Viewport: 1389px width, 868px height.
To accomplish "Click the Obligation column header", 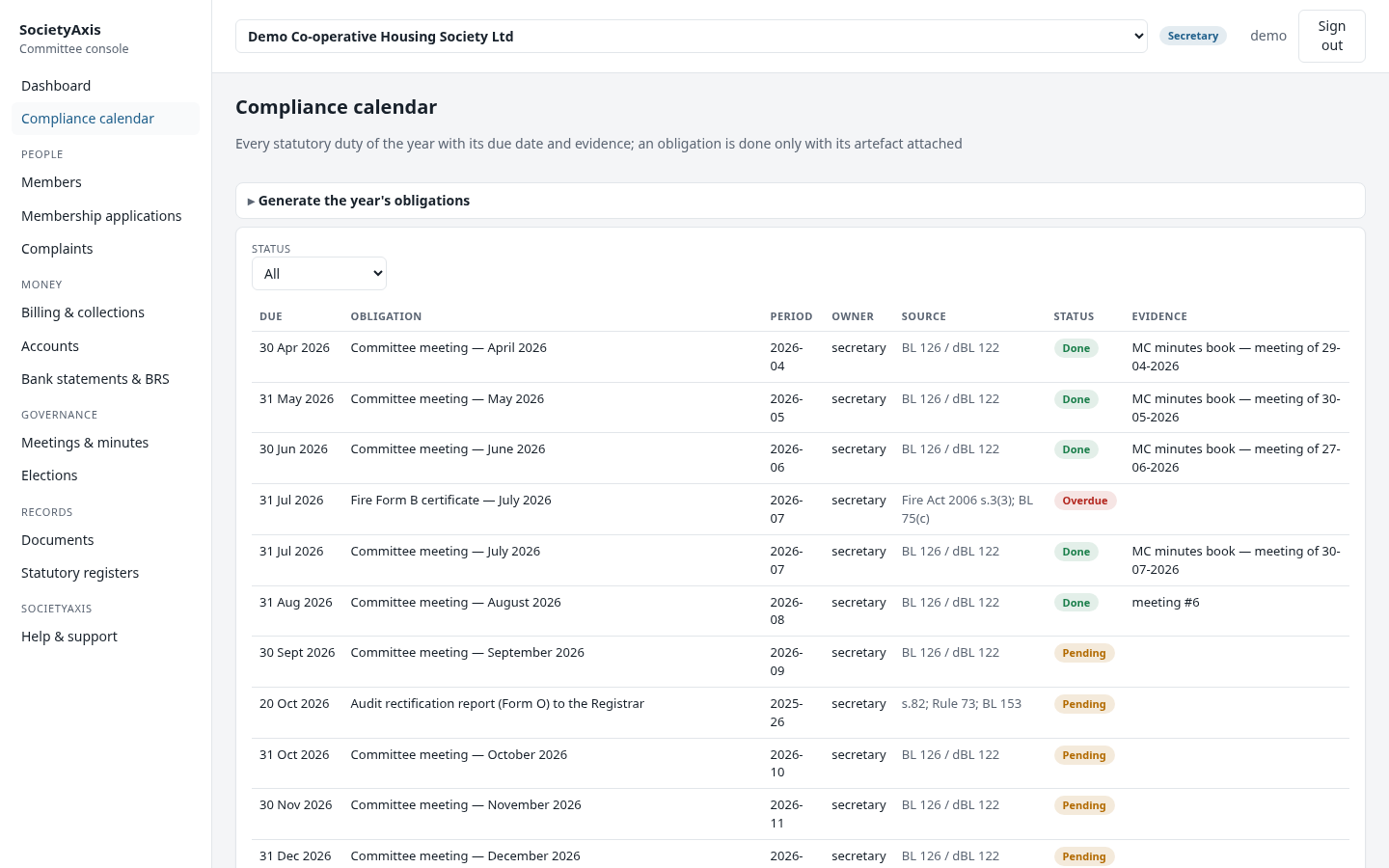I will point(386,316).
